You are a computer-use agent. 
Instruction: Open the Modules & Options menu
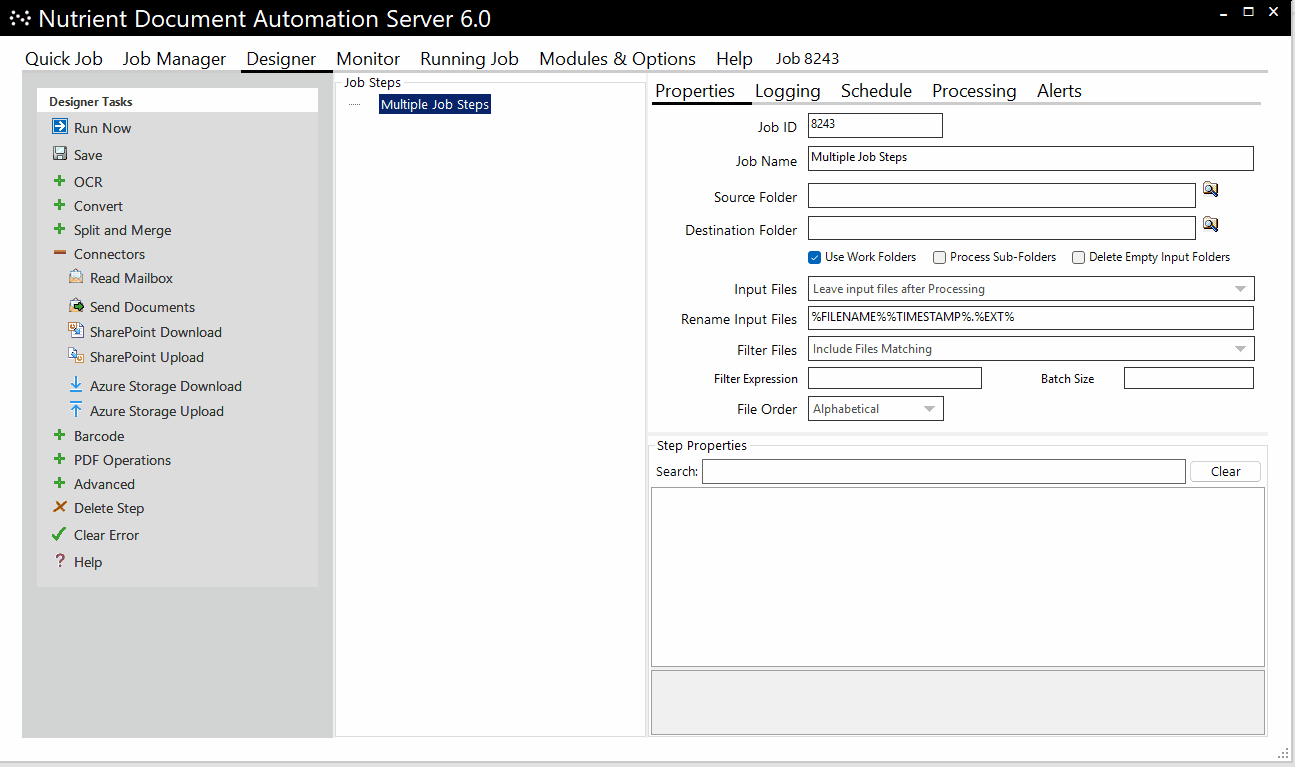tap(617, 58)
